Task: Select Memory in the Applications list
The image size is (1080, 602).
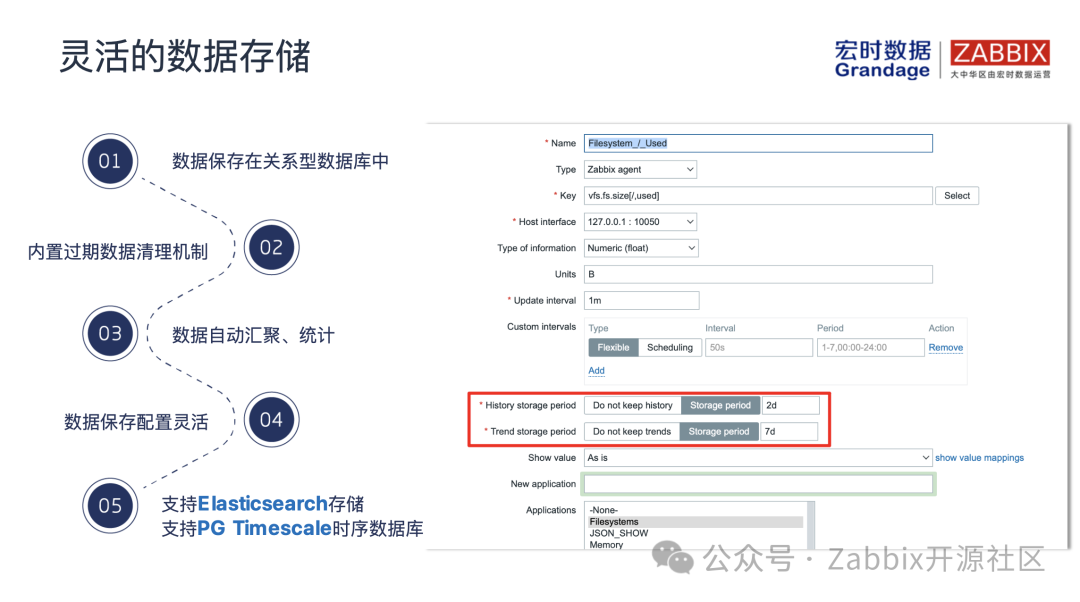Action: (696, 544)
